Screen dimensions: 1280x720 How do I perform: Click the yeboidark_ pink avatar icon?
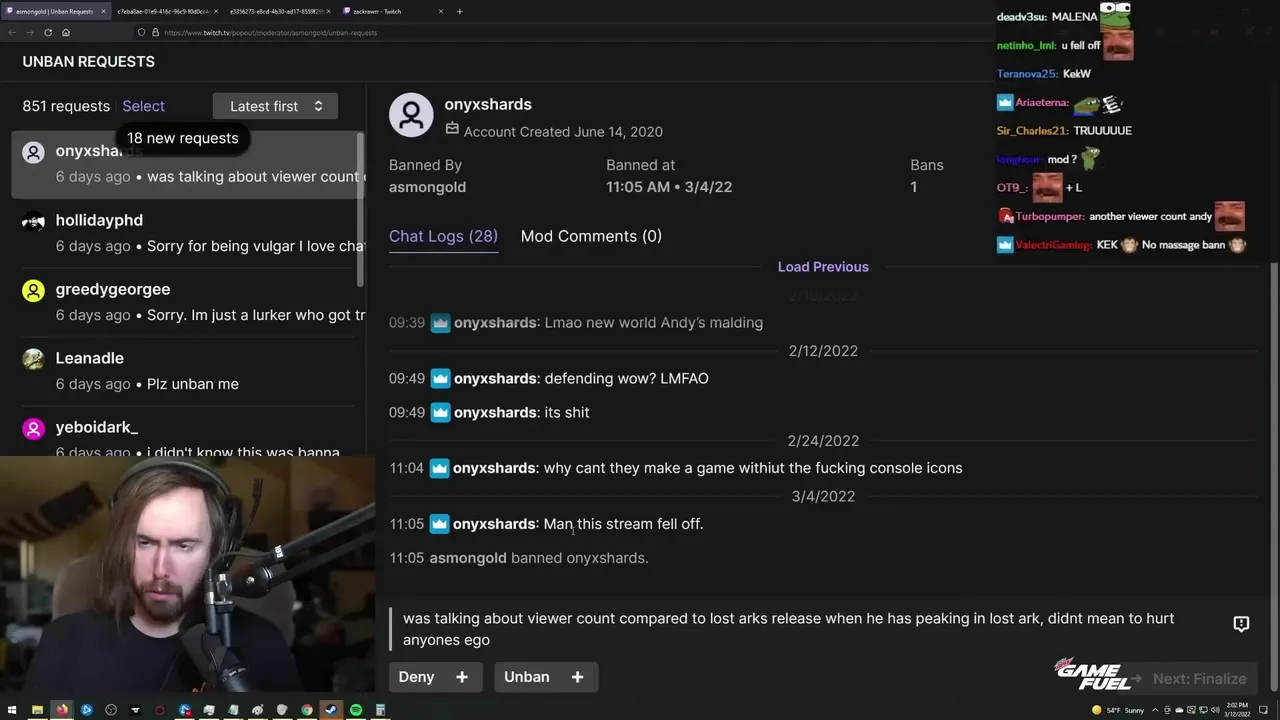(34, 428)
